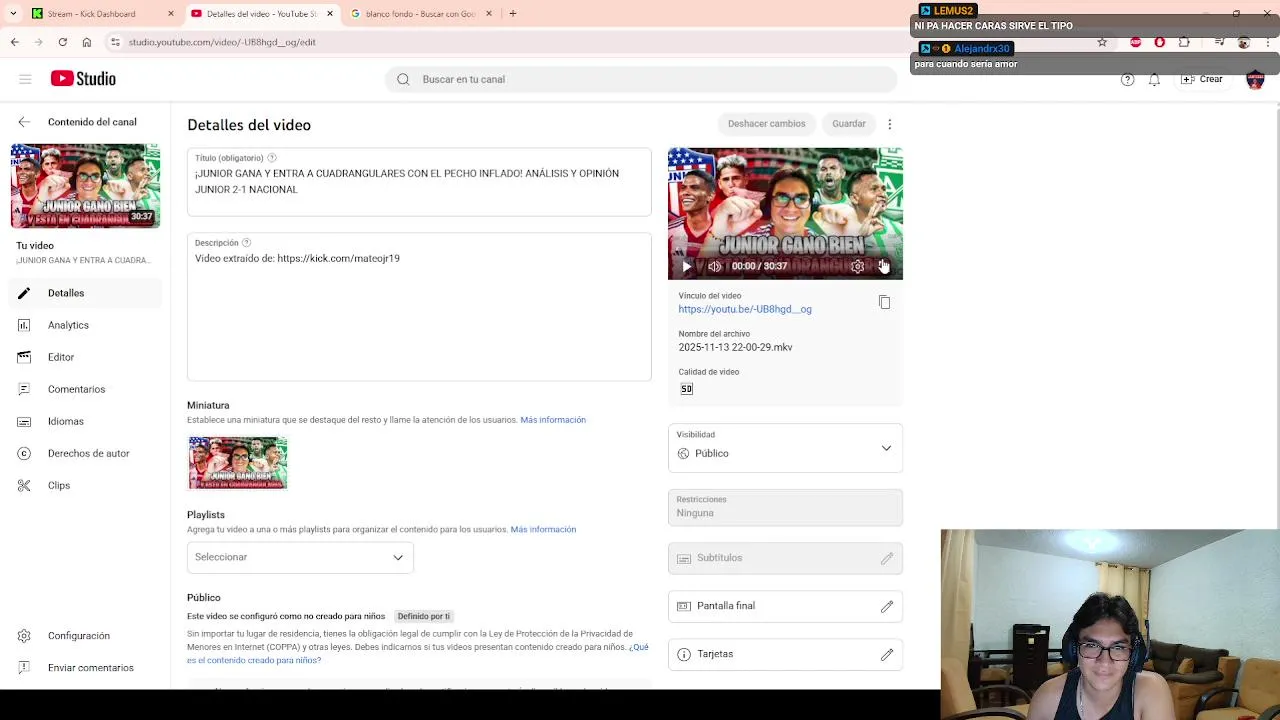
Task: View site information icon in address bar
Action: click(x=116, y=42)
